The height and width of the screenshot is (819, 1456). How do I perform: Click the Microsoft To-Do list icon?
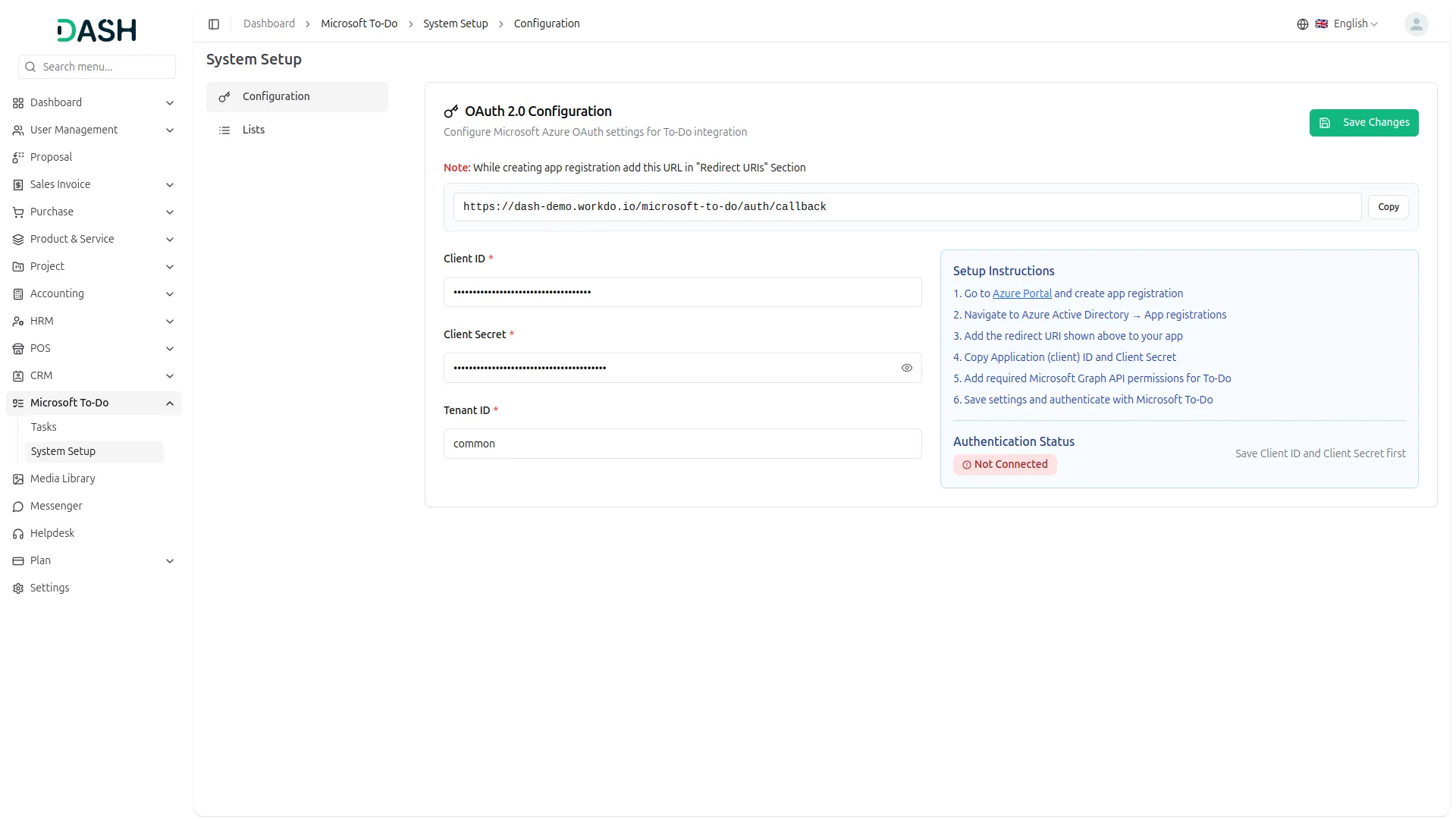pos(18,403)
